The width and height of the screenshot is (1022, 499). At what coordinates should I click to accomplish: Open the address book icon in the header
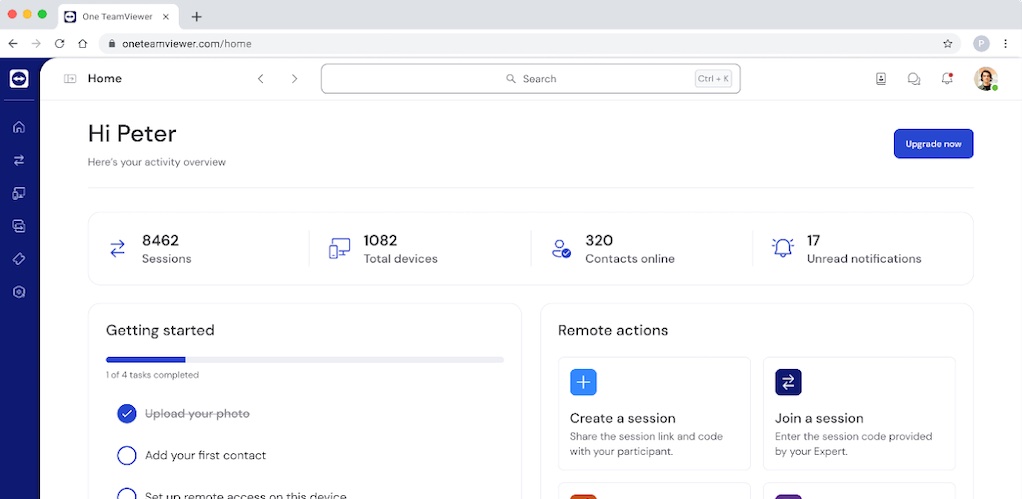click(881, 79)
